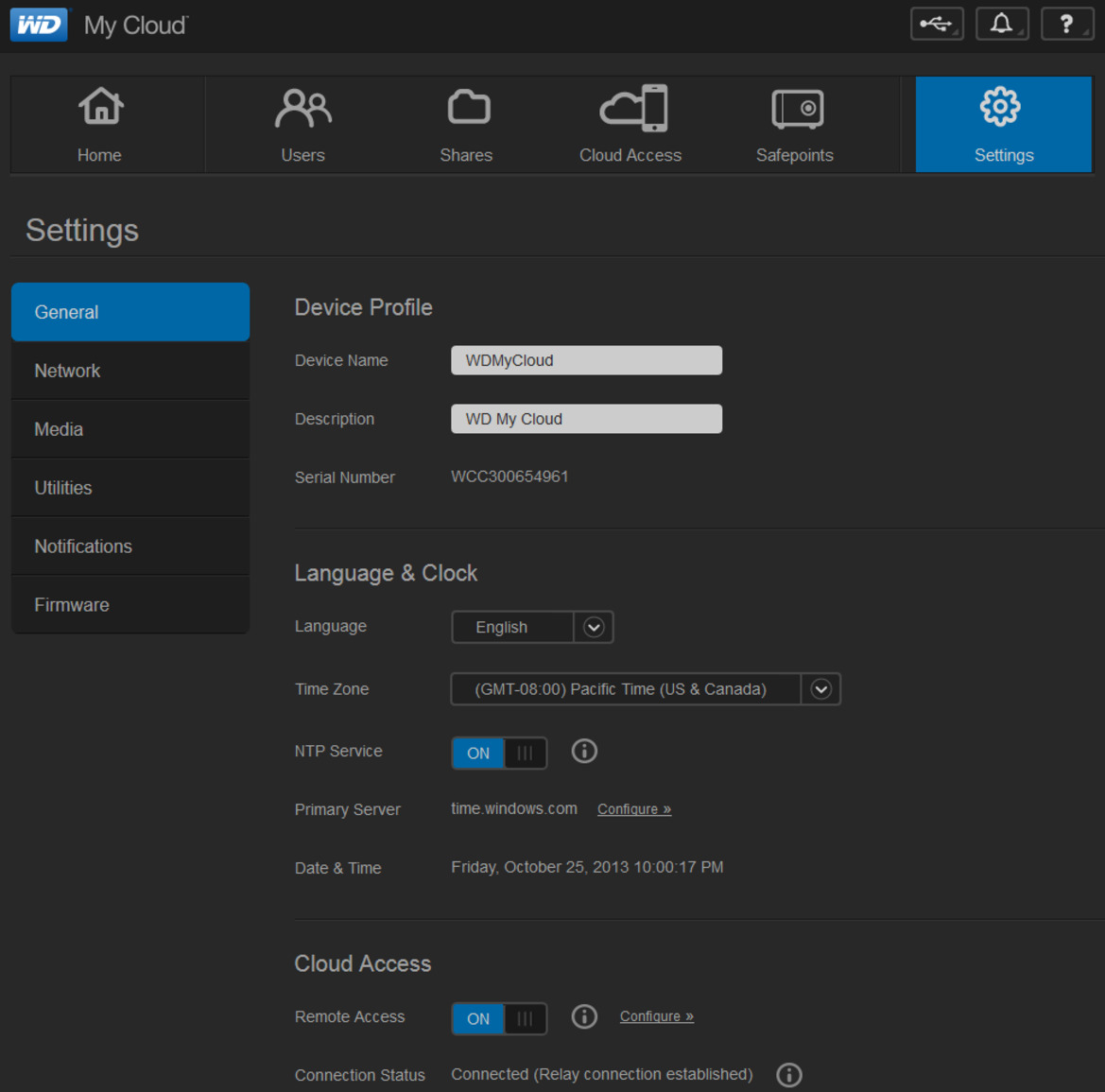
Task: Click the Device Name label
Action: click(x=341, y=360)
